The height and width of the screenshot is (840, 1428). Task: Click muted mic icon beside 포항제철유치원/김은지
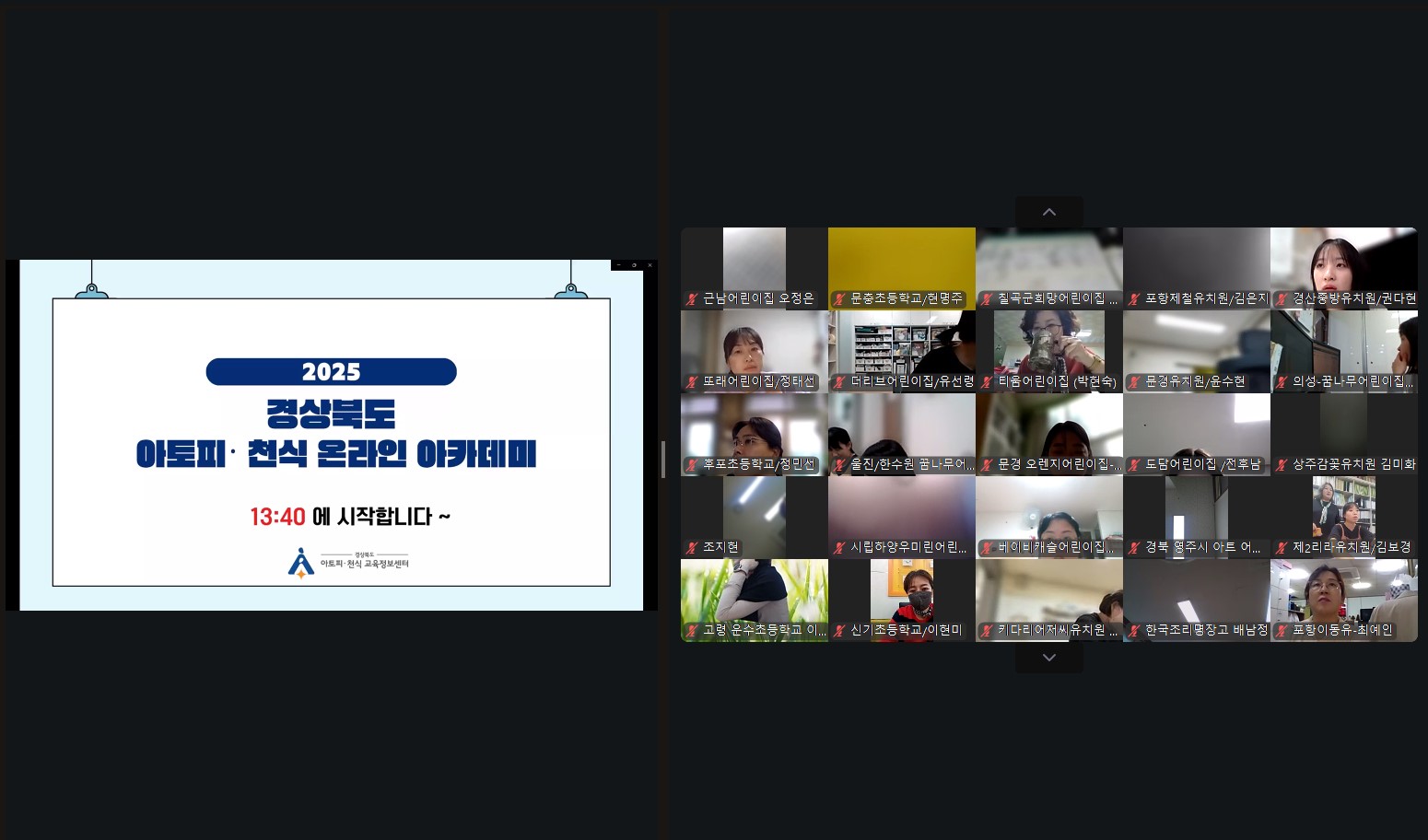click(x=1134, y=298)
